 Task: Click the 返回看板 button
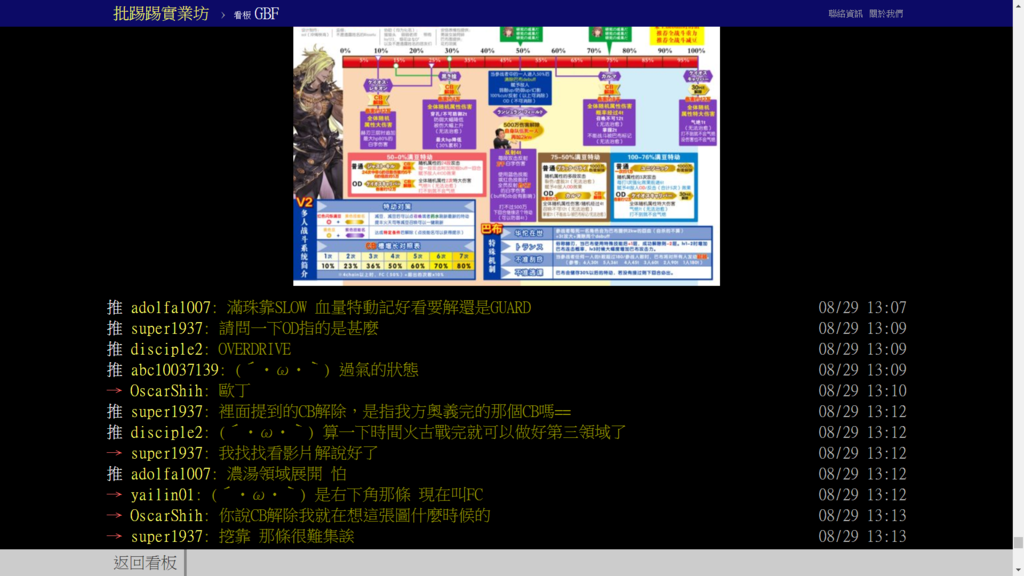click(x=145, y=562)
